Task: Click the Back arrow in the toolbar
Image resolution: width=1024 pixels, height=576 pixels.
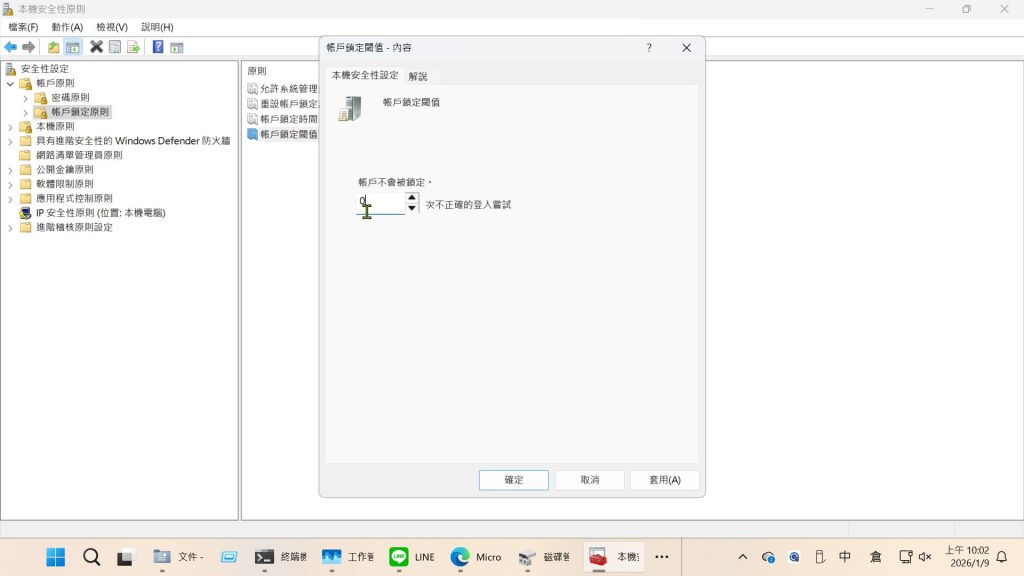Action: [10, 47]
